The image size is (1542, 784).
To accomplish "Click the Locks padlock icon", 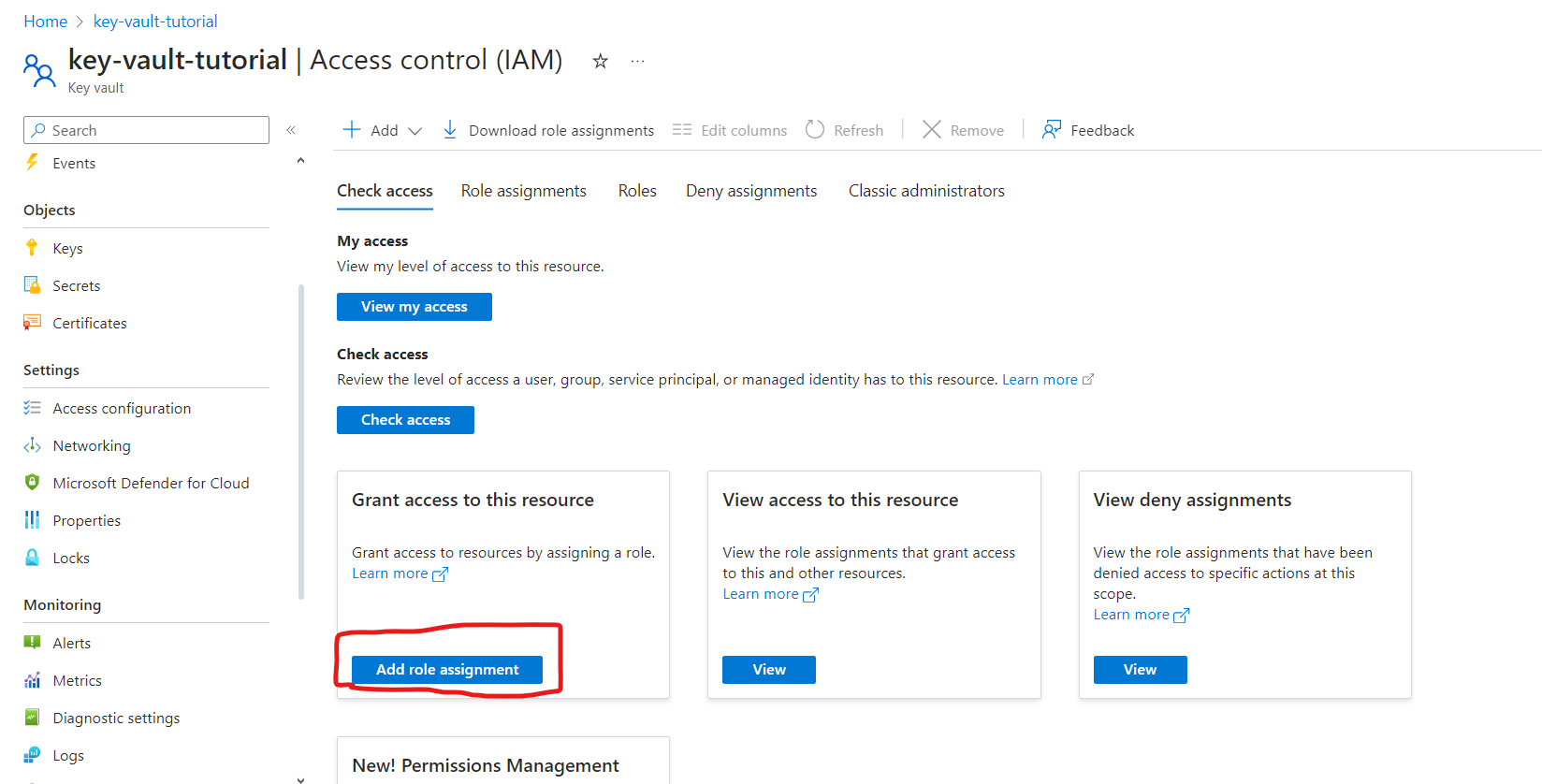I will [32, 557].
